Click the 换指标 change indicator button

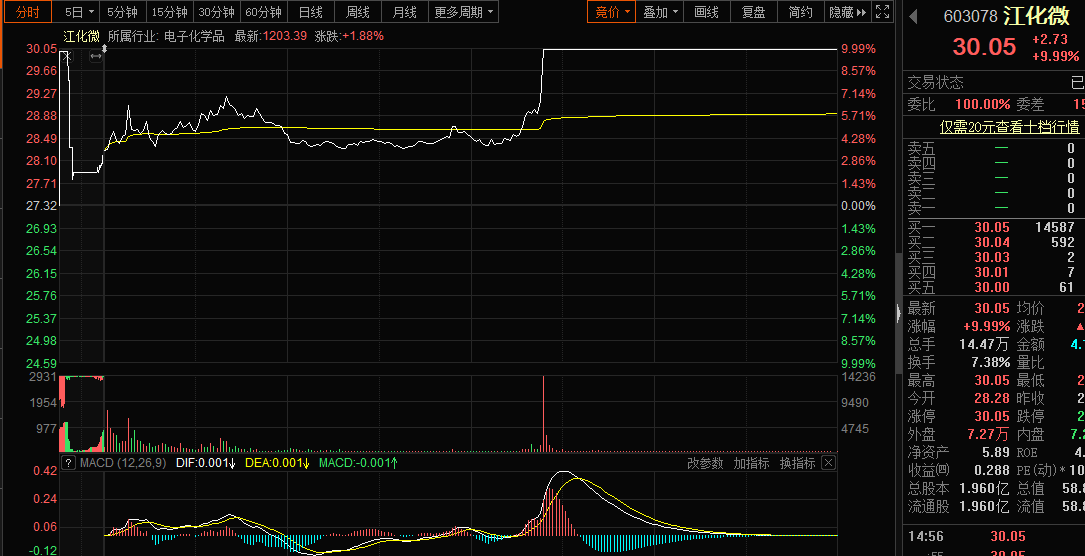797,463
